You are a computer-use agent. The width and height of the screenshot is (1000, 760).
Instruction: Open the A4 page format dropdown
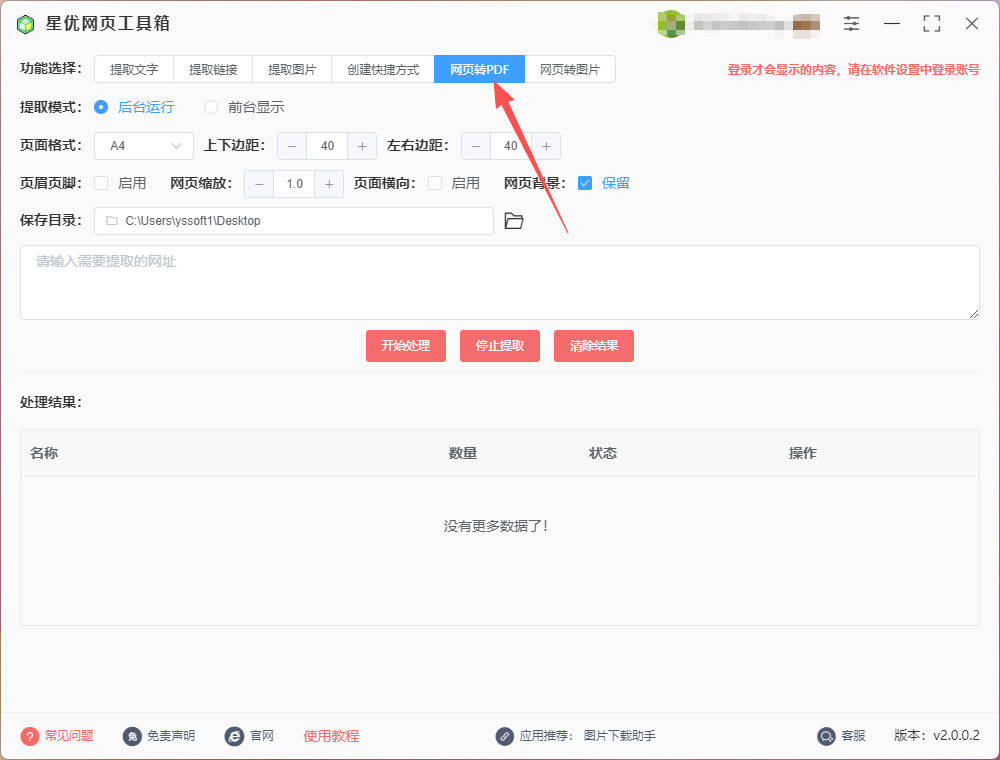click(143, 145)
